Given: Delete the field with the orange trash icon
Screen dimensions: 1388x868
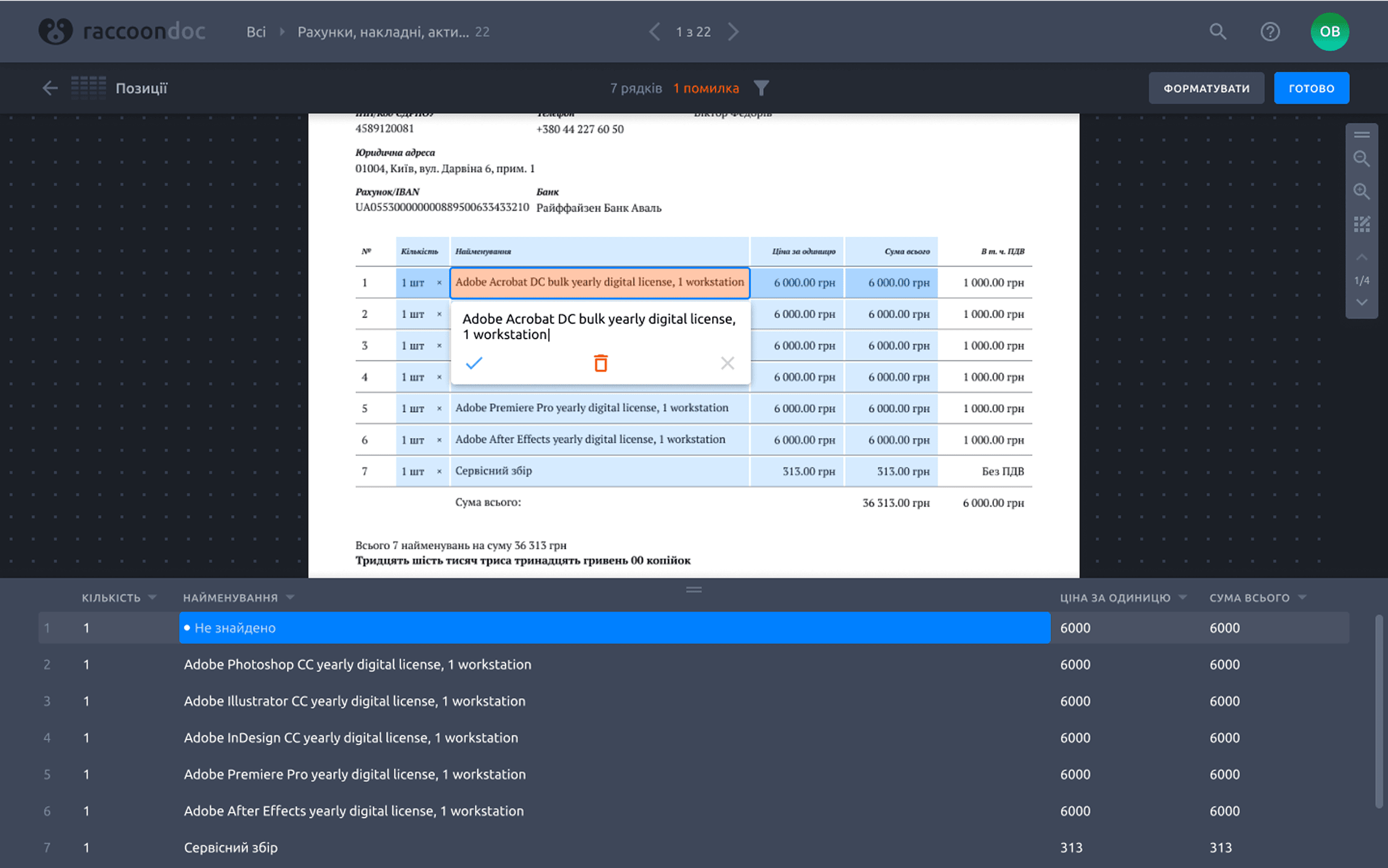Looking at the screenshot, I should tap(601, 363).
